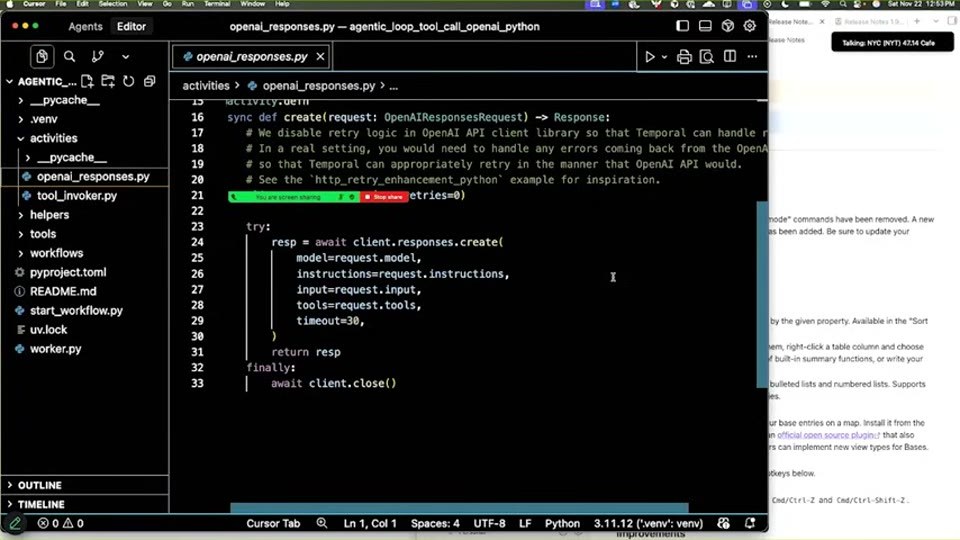960x540 pixels.
Task: Expand the OUTLINE section
Action: (x=39, y=485)
